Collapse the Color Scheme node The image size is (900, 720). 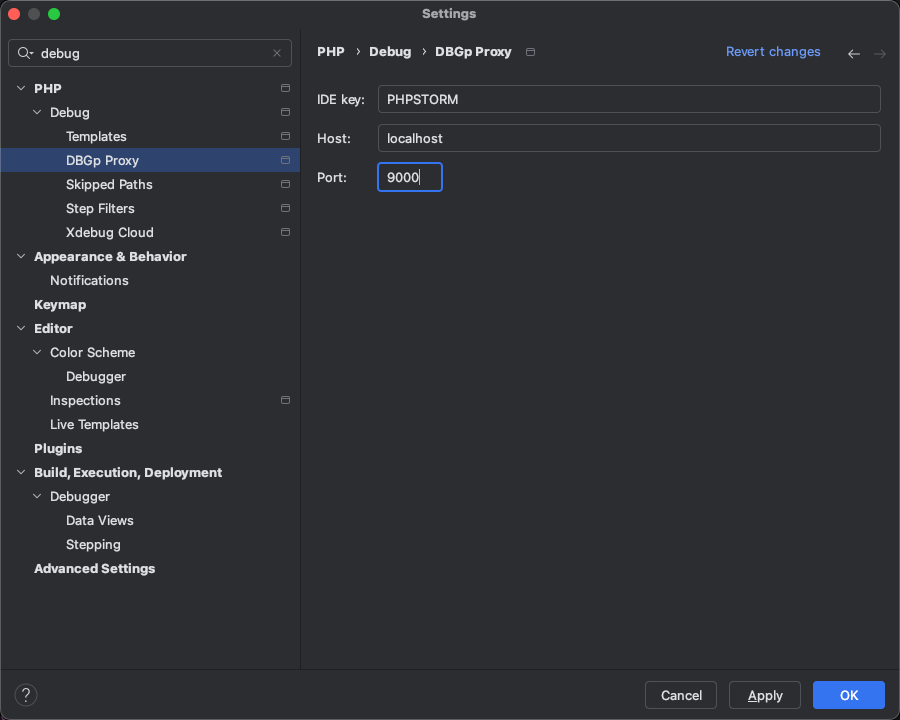click(x=37, y=353)
